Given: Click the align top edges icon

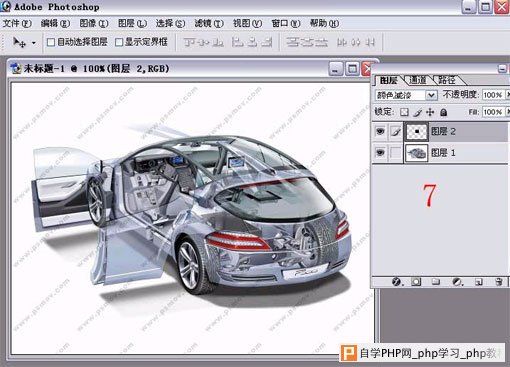Looking at the screenshot, I should pos(189,42).
